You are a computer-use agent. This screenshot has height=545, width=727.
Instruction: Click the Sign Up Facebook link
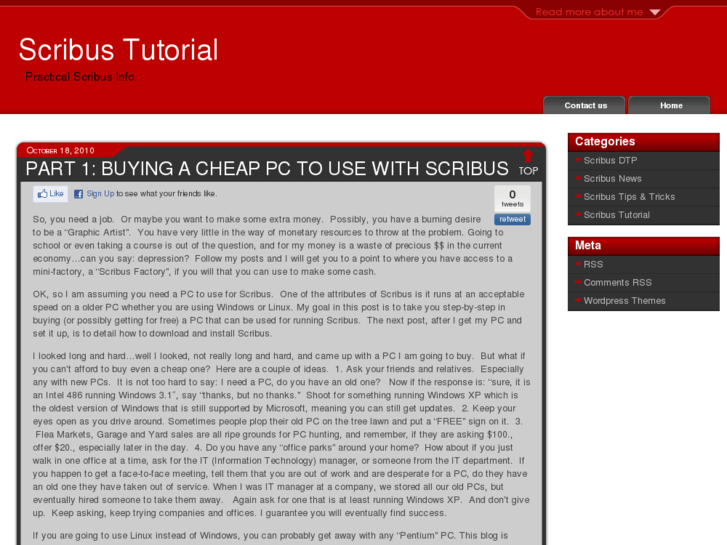pyautogui.click(x=100, y=193)
